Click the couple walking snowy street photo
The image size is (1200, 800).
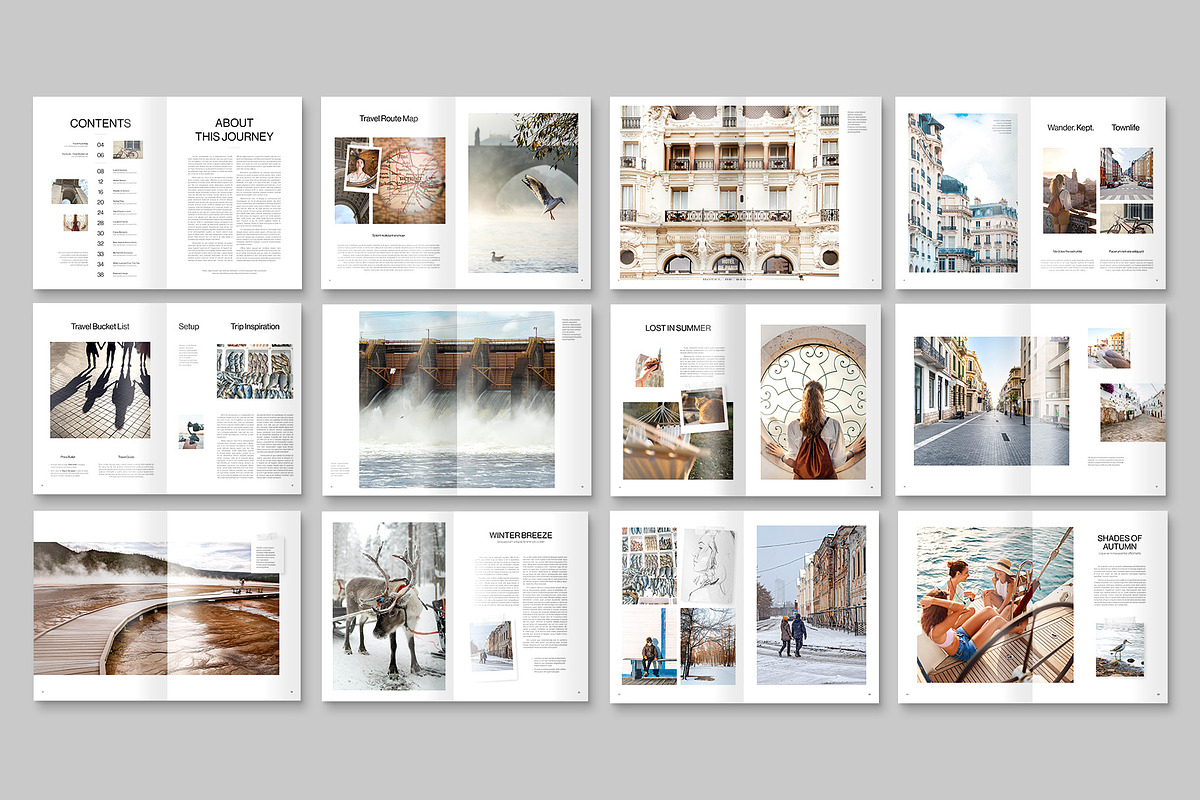(811, 605)
